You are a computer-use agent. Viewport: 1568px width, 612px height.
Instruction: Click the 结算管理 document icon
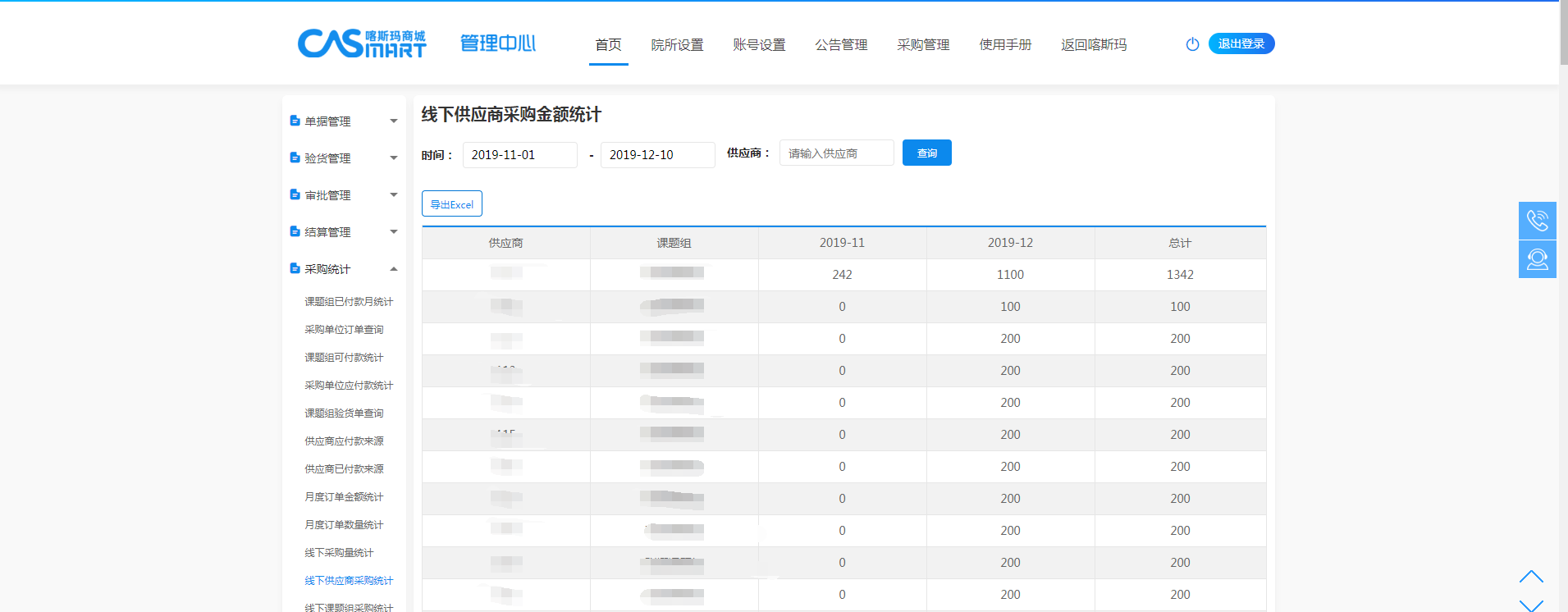point(295,231)
